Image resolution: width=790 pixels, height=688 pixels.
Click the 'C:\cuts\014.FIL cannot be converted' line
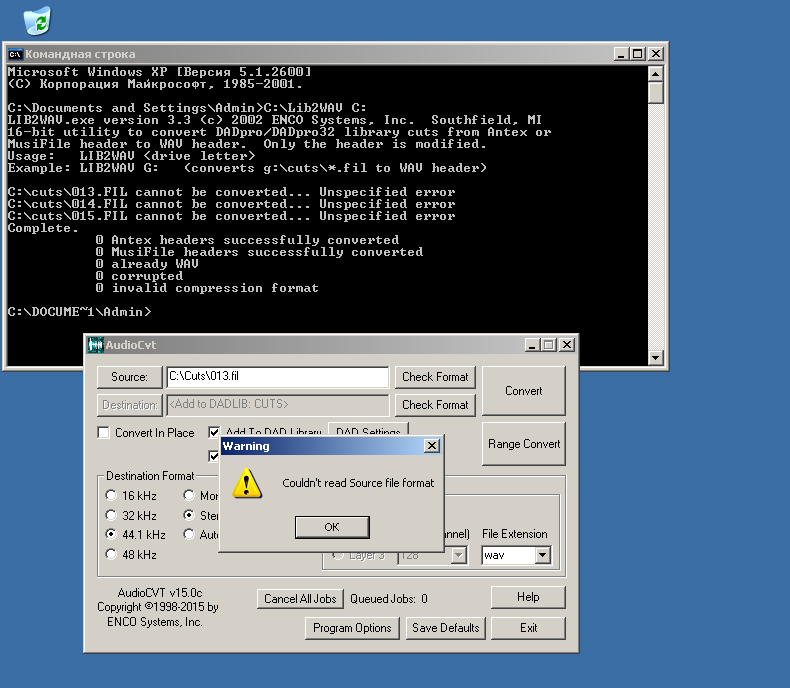tap(231, 204)
